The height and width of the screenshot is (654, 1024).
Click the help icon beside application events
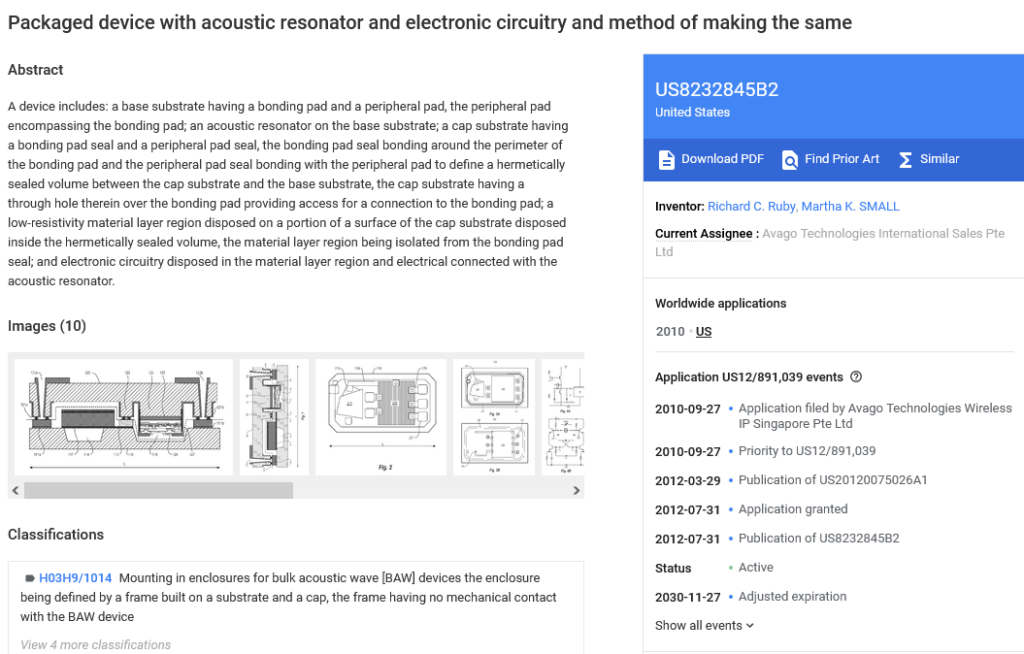coord(856,377)
